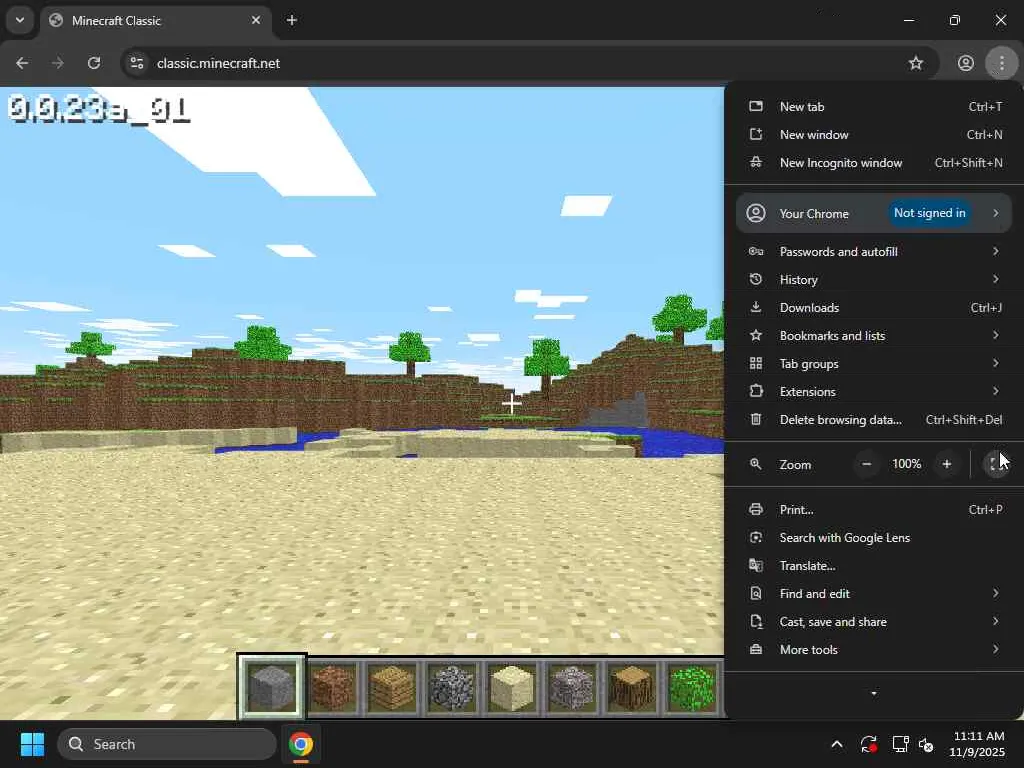Open the network tray icon

pyautogui.click(x=900, y=744)
